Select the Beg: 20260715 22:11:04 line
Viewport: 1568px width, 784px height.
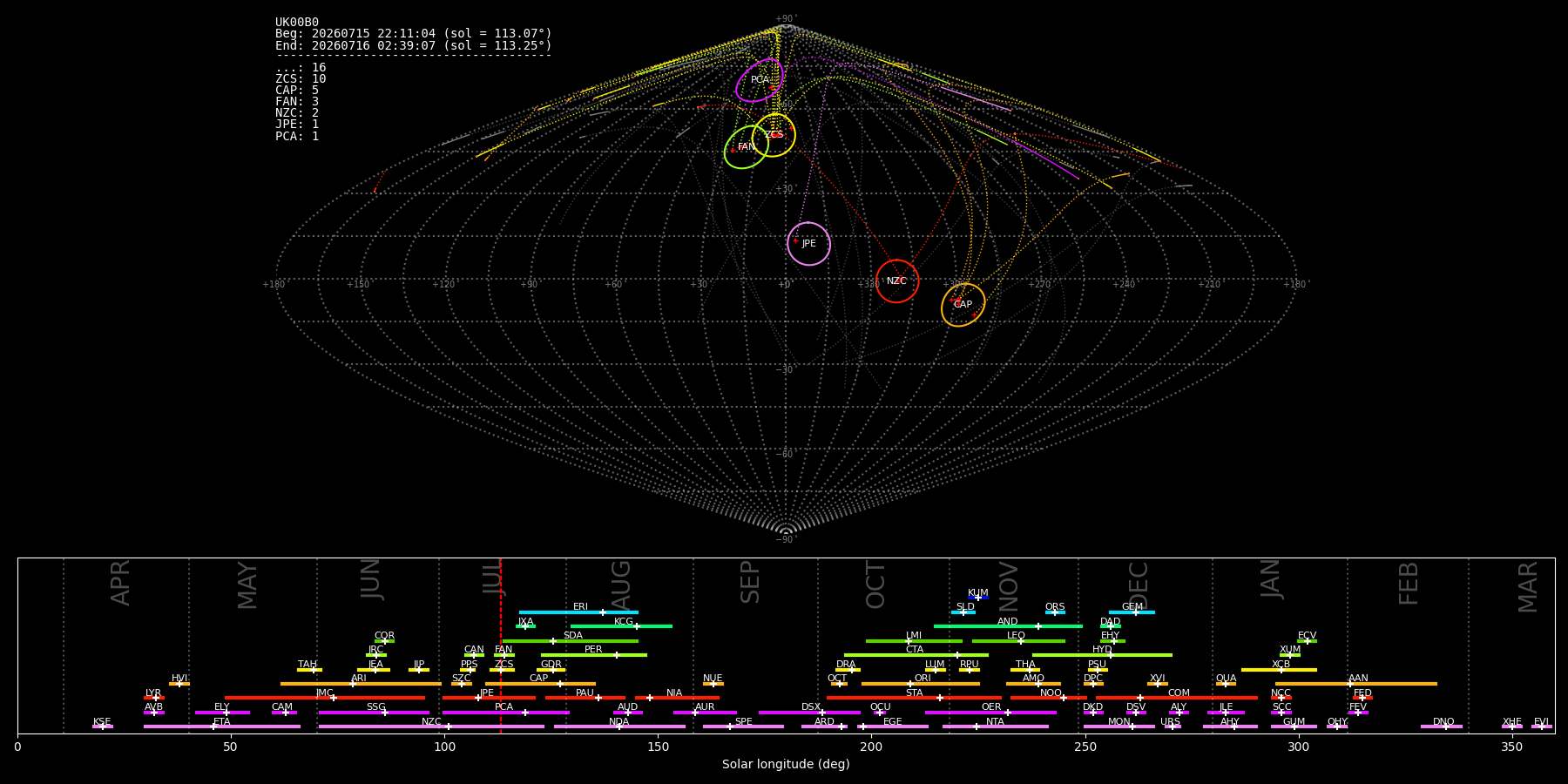(414, 34)
